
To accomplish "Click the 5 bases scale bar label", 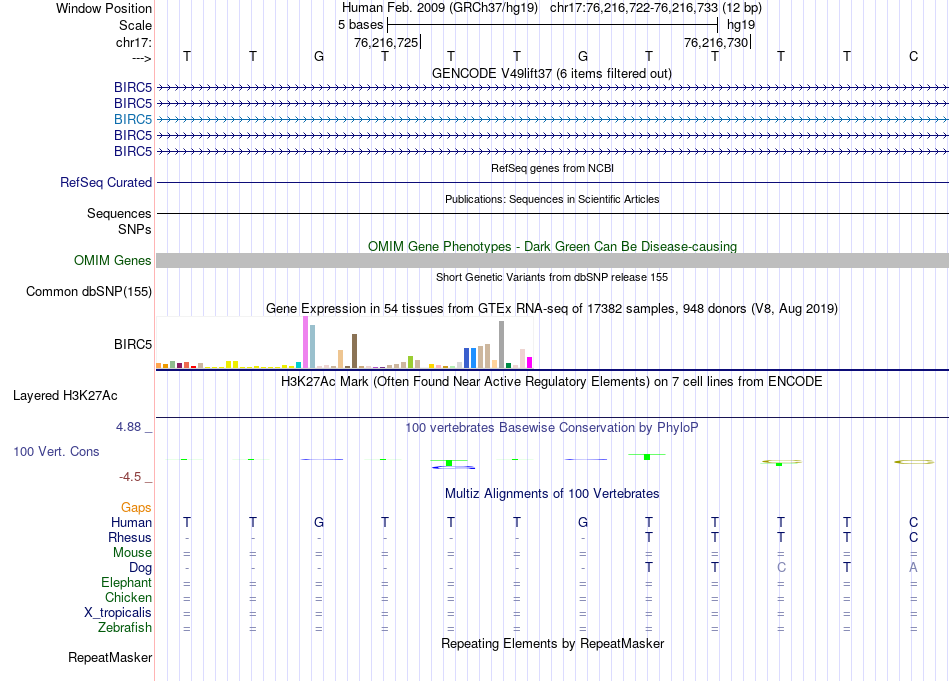I will [360, 25].
